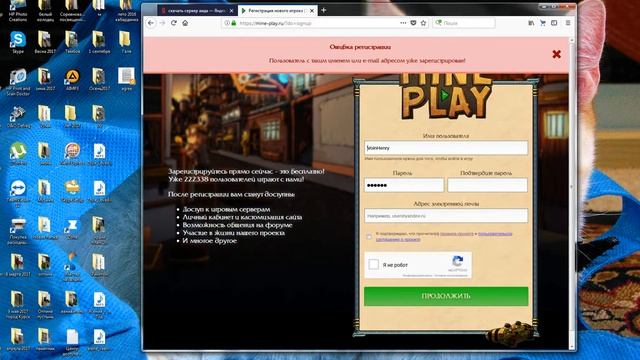Click the green ПРОДОЛЖИТЬ button
640x360 pixels.
(x=446, y=296)
